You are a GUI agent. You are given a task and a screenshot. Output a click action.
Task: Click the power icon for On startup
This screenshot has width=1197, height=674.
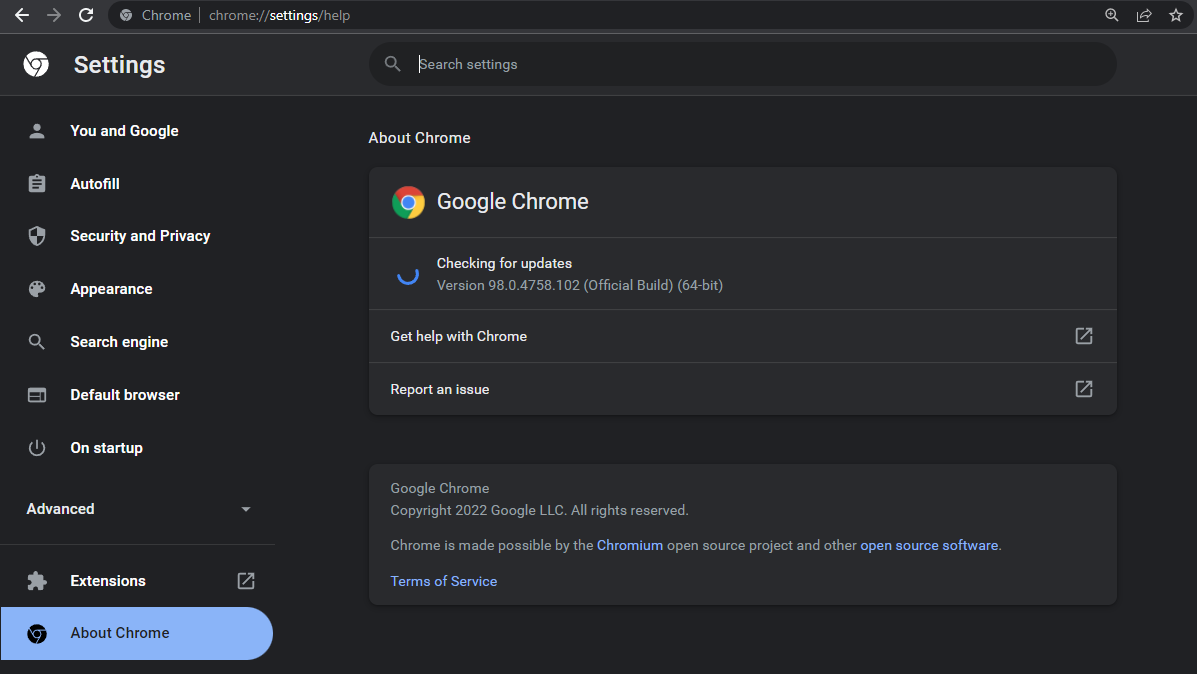point(37,447)
